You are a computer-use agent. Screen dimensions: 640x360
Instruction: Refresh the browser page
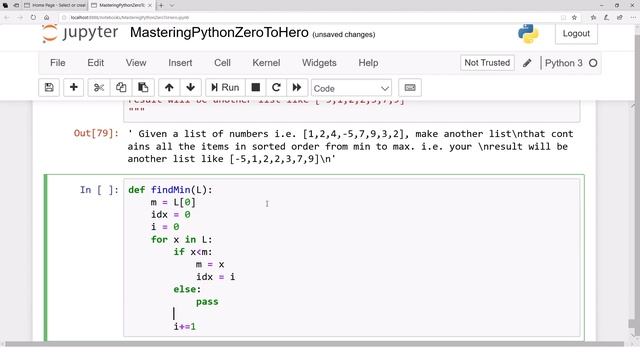pyautogui.click(x=33, y=18)
